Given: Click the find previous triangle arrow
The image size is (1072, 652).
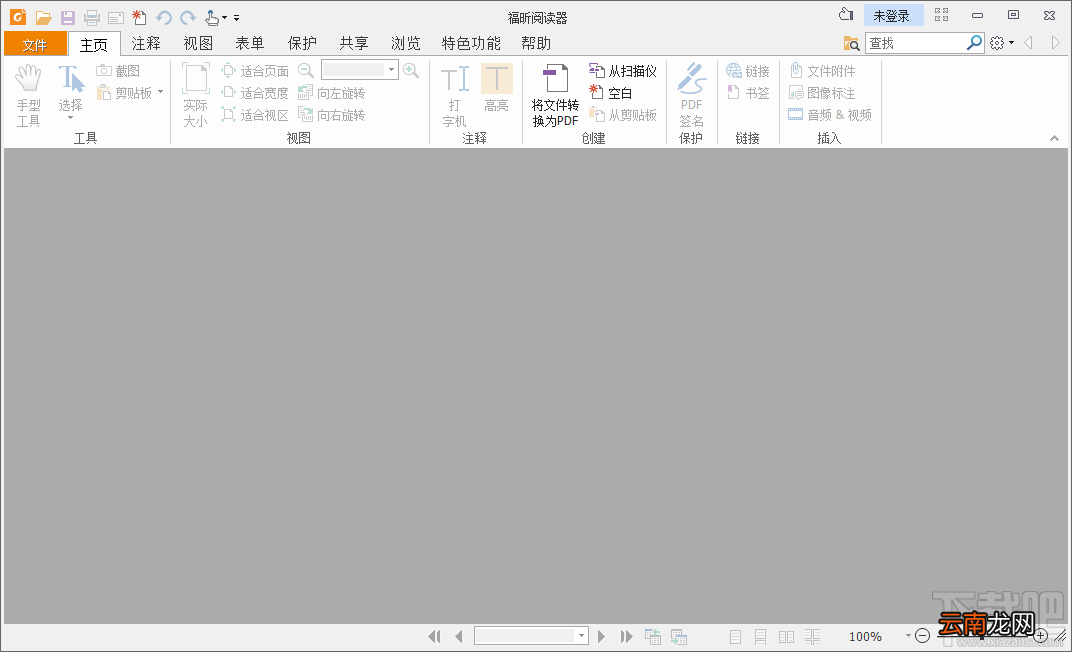Looking at the screenshot, I should (1028, 43).
